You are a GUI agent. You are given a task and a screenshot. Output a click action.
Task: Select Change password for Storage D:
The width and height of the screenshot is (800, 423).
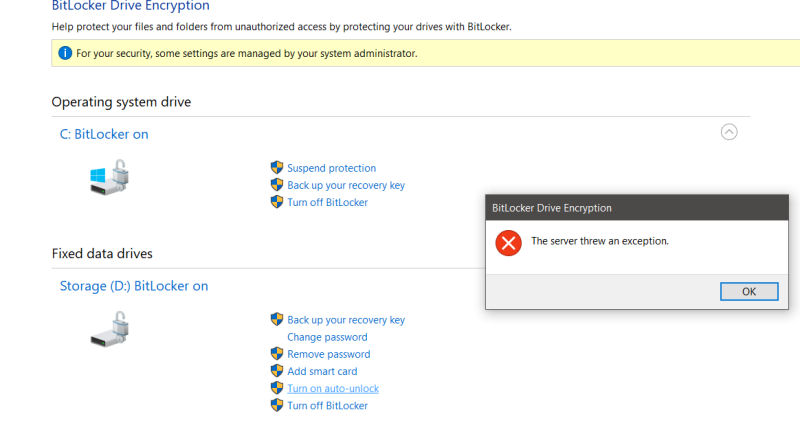[327, 337]
